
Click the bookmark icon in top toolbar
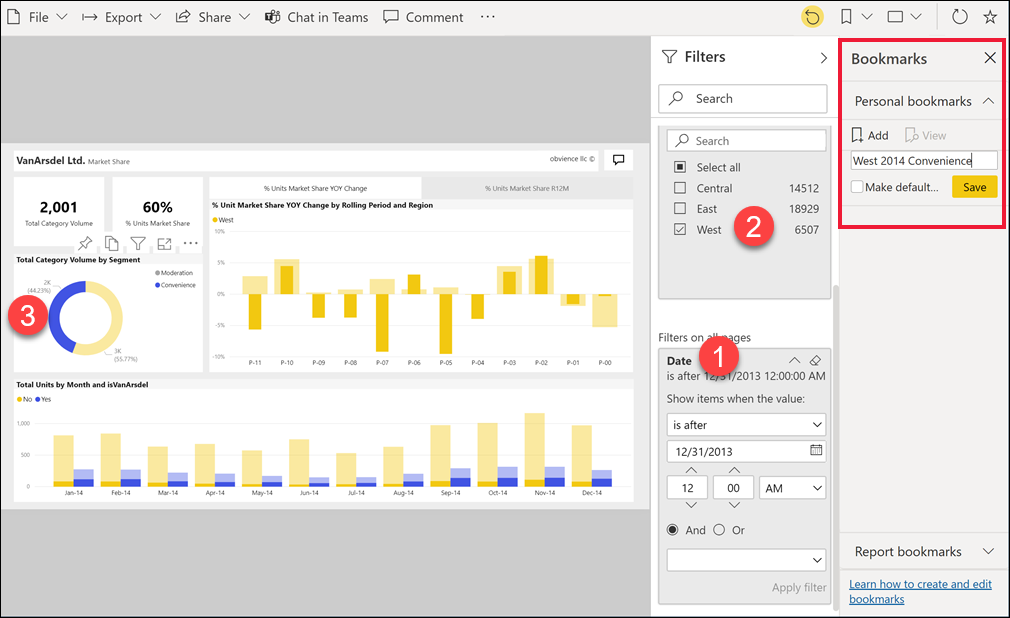click(846, 17)
